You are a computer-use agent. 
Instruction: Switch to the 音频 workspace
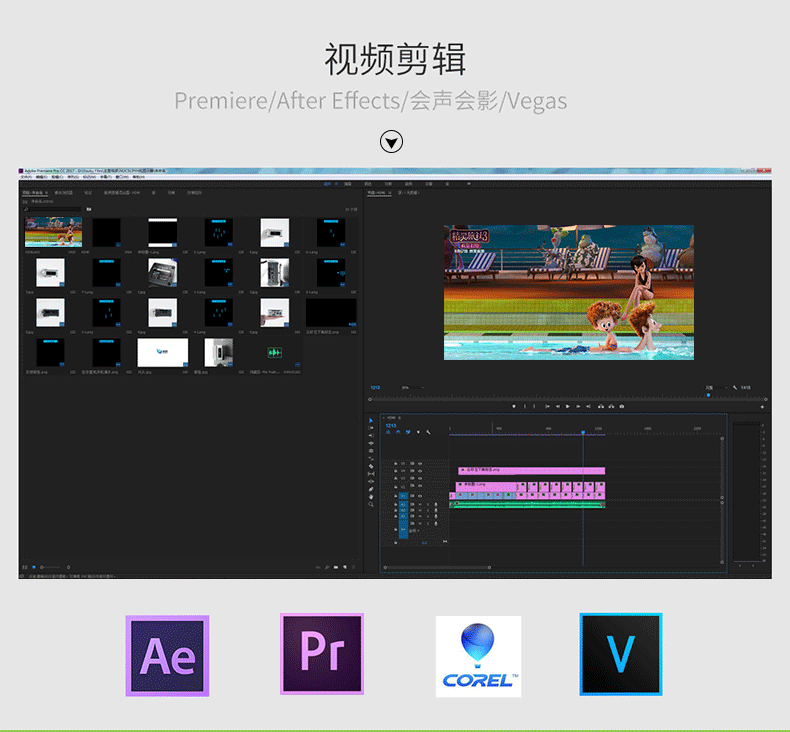tap(409, 184)
